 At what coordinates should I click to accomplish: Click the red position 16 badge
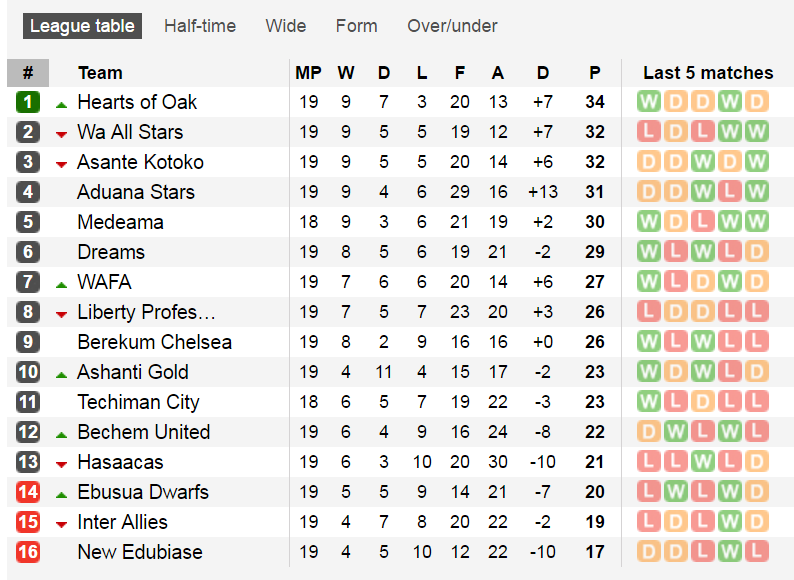(28, 552)
